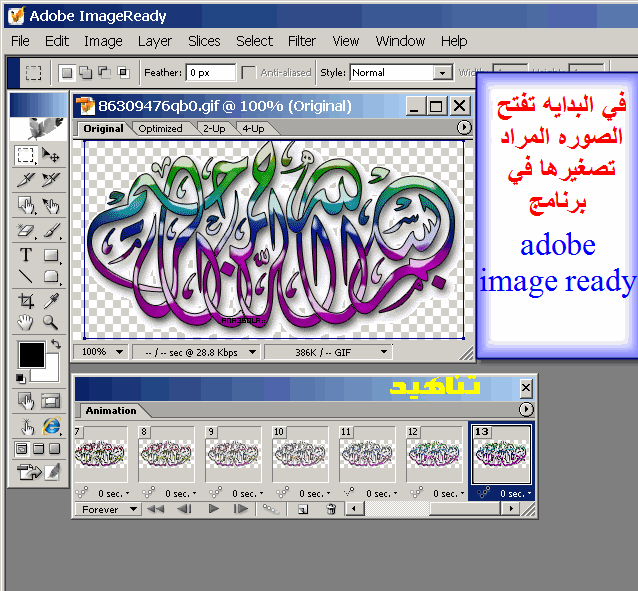Duplicate the current animation frame

[x=303, y=509]
